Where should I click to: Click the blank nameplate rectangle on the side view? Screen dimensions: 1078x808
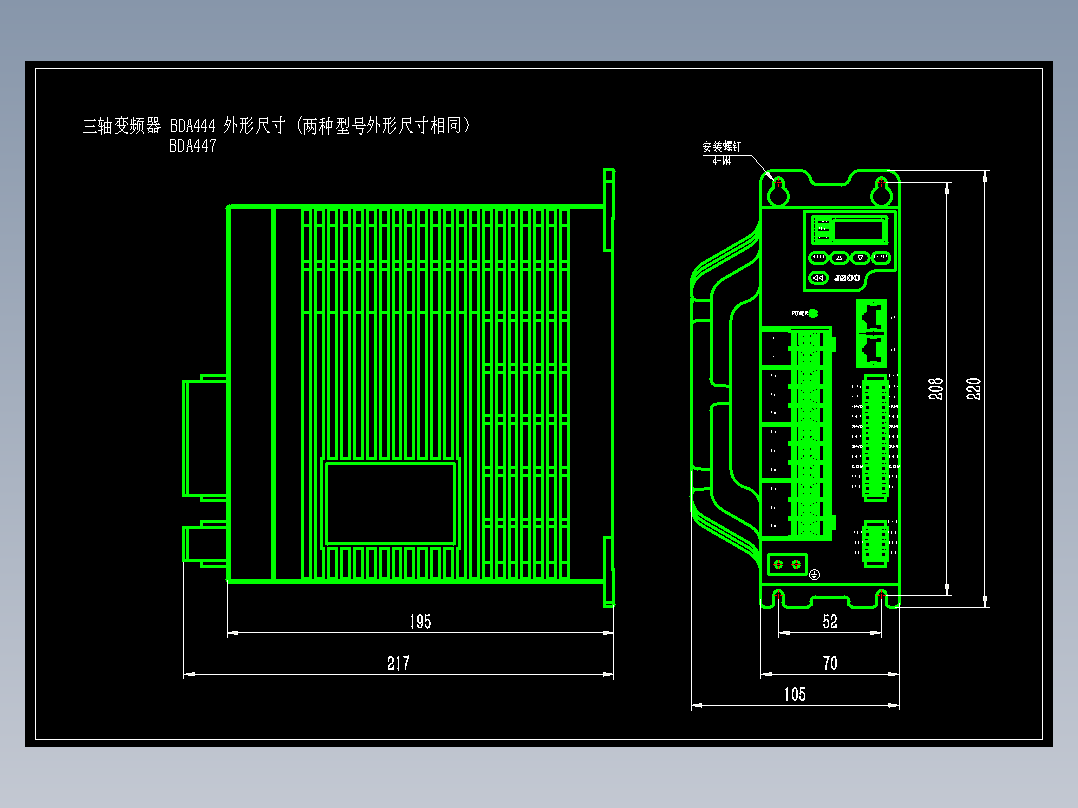coord(390,504)
